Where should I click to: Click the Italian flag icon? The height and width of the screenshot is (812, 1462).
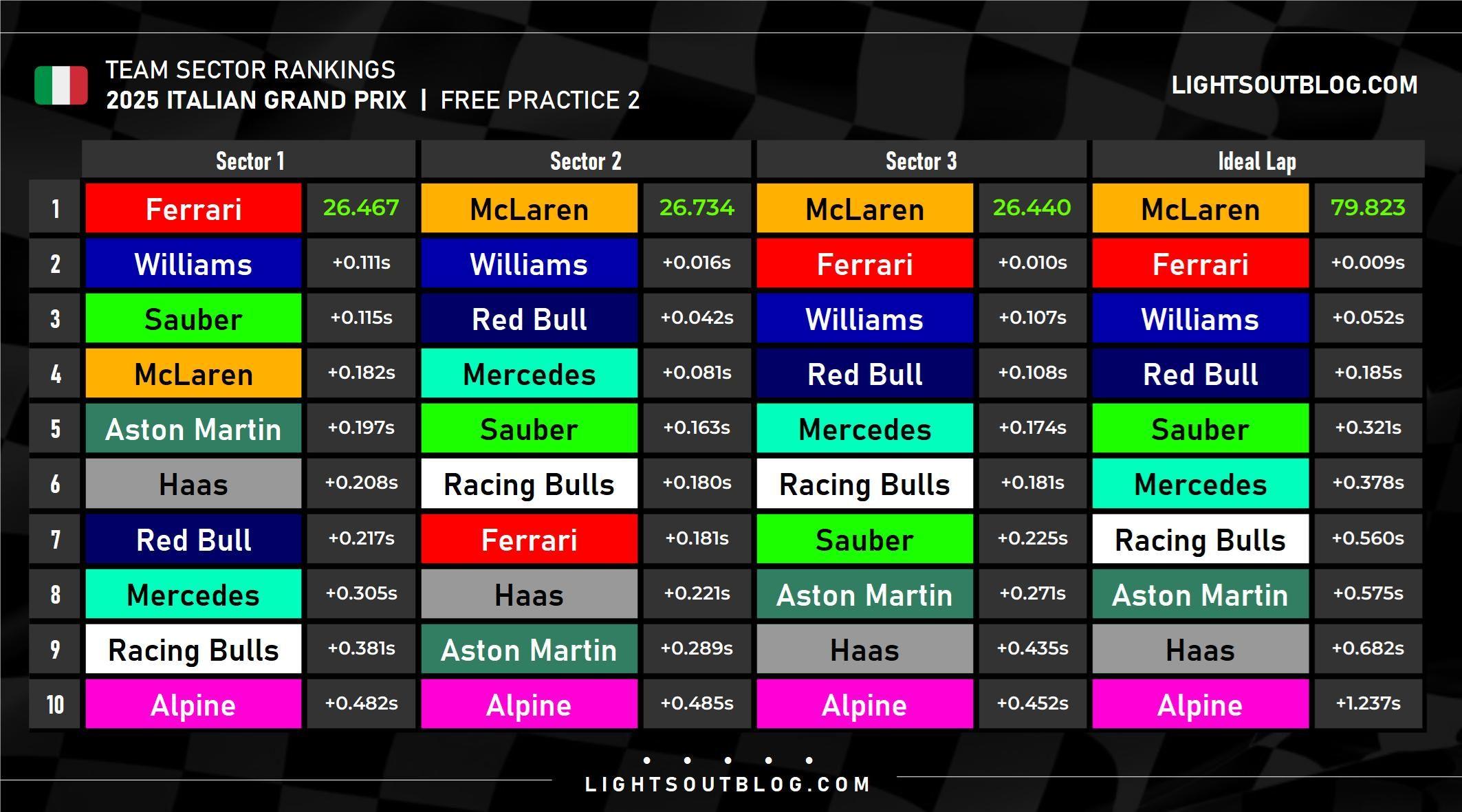(61, 85)
